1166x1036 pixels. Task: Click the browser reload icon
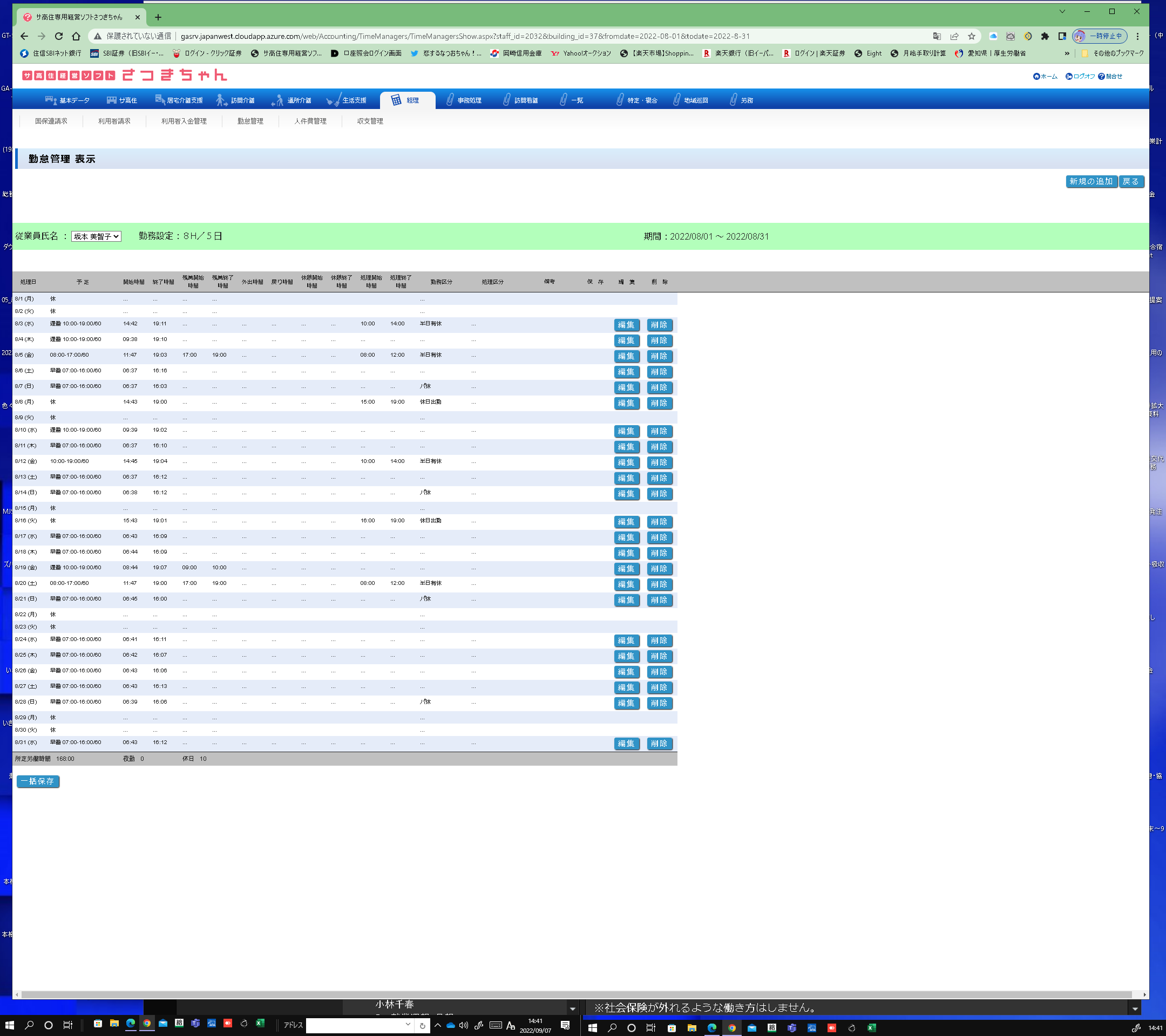[x=59, y=36]
